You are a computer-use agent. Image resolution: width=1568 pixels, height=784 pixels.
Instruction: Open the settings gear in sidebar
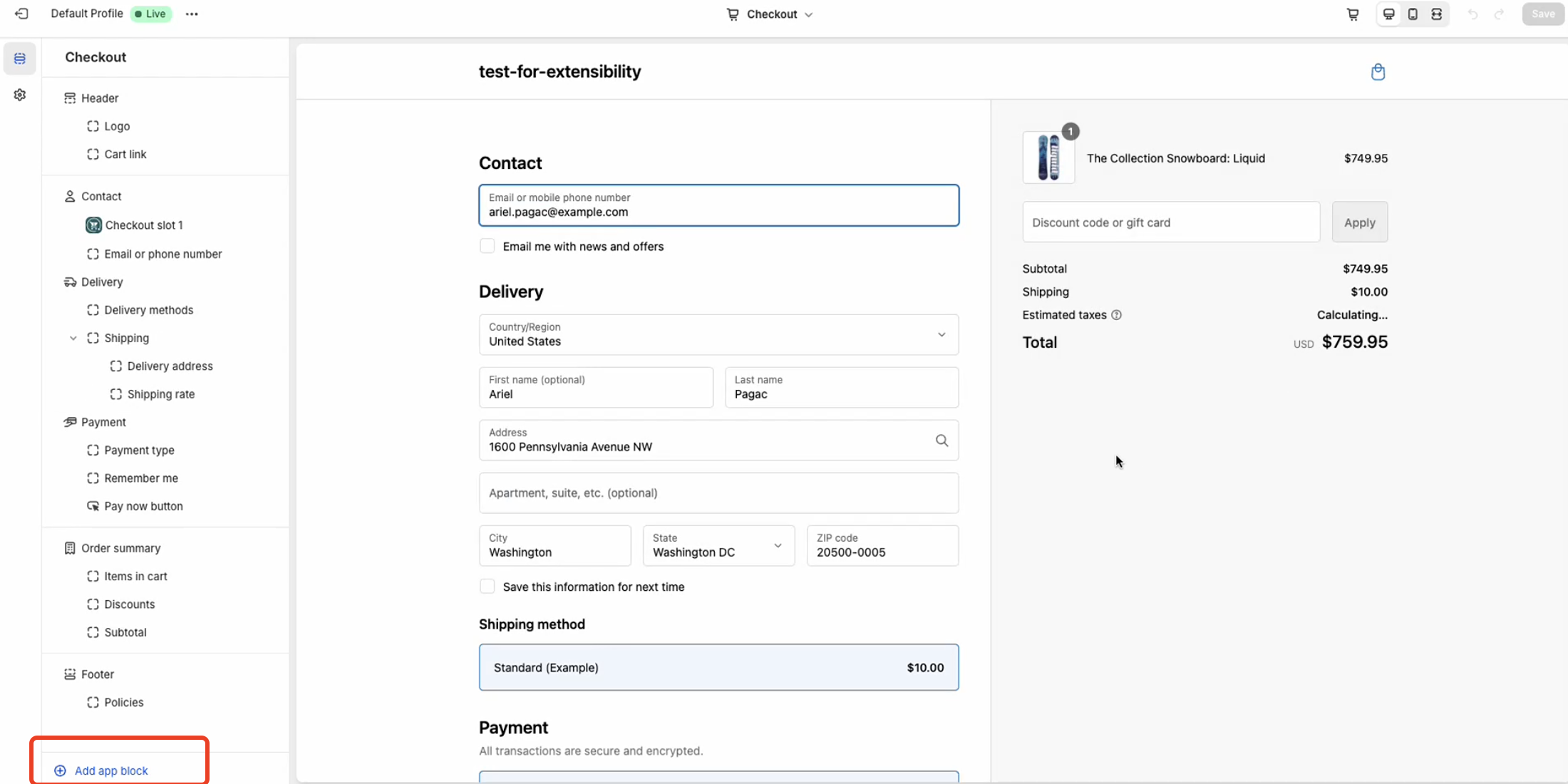[x=20, y=95]
